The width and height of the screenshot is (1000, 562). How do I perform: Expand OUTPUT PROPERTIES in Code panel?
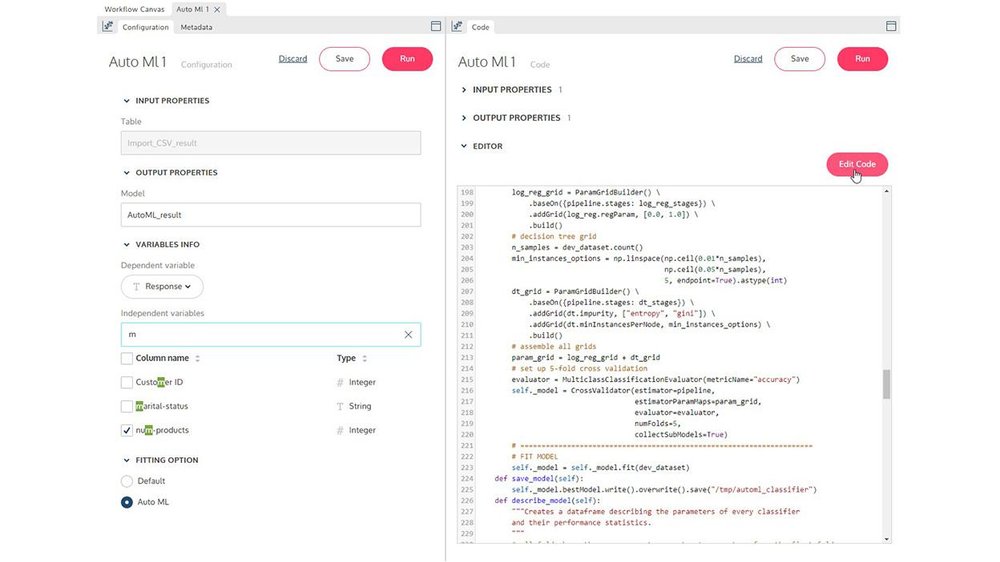464,118
